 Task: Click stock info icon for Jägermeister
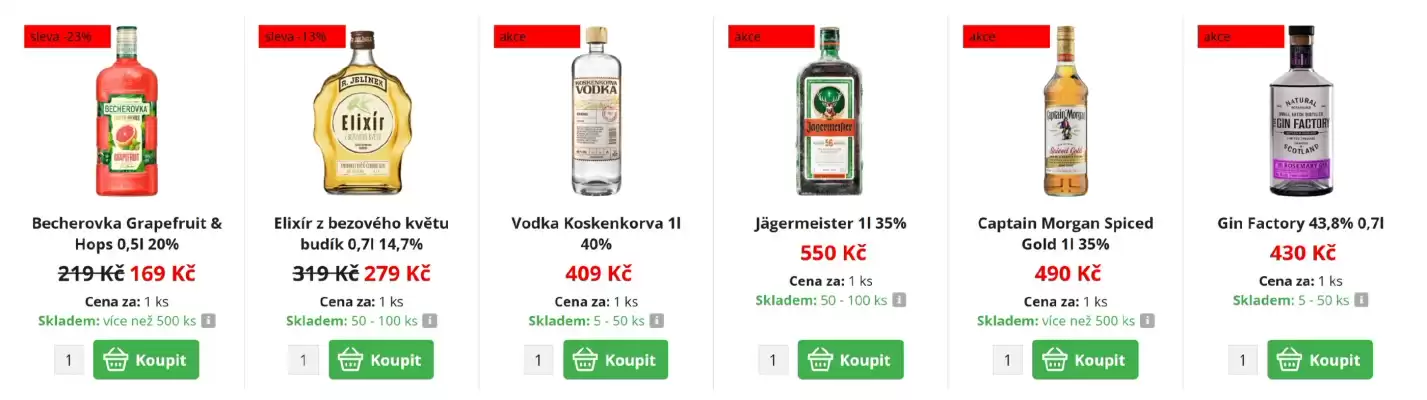pos(899,300)
